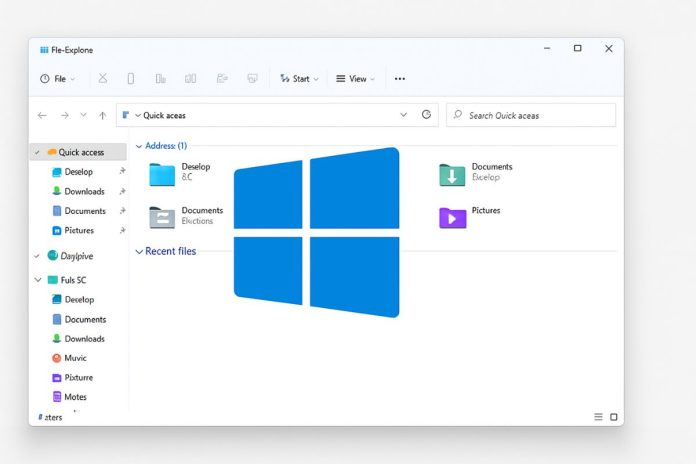Go back with the left arrow

pos(42,115)
